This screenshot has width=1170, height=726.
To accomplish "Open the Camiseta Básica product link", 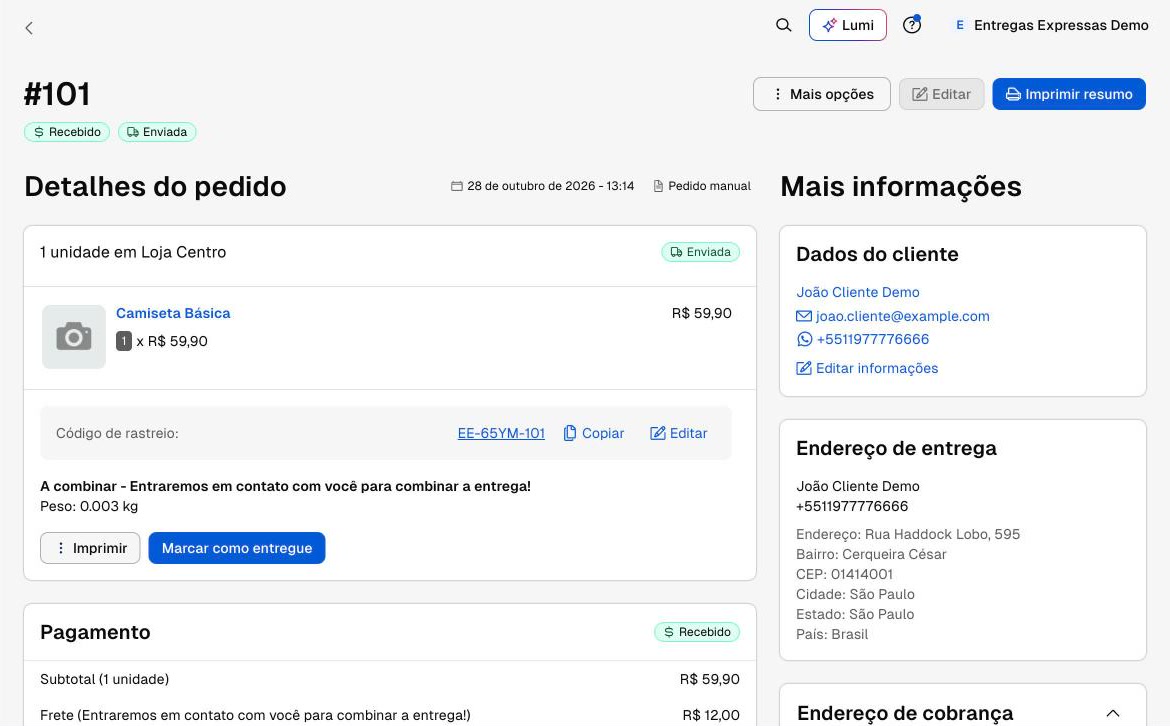I will (173, 313).
